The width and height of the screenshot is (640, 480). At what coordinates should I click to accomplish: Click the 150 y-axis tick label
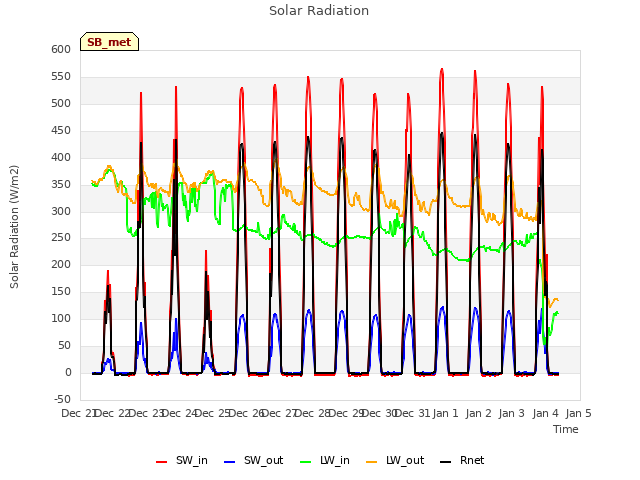click(61, 291)
